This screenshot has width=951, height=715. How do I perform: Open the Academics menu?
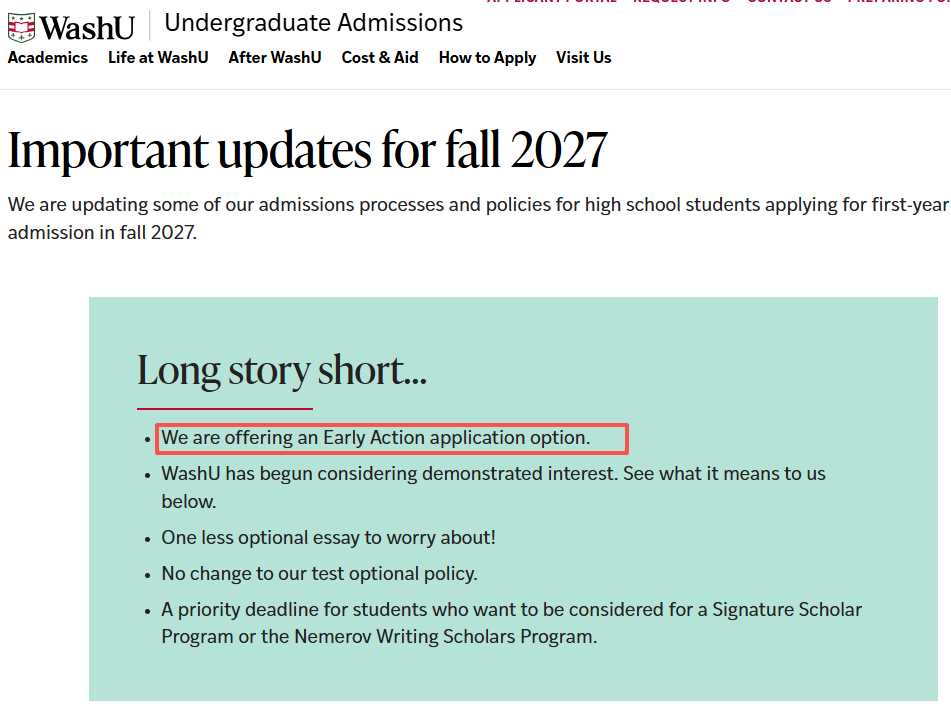[x=48, y=58]
